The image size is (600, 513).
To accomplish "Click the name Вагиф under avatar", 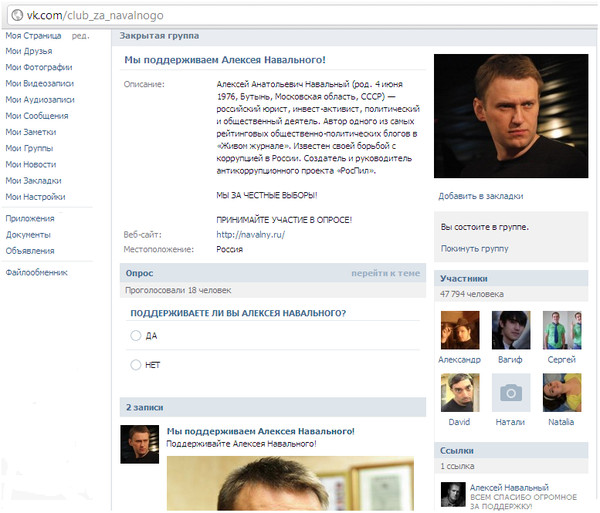I will point(510,360).
